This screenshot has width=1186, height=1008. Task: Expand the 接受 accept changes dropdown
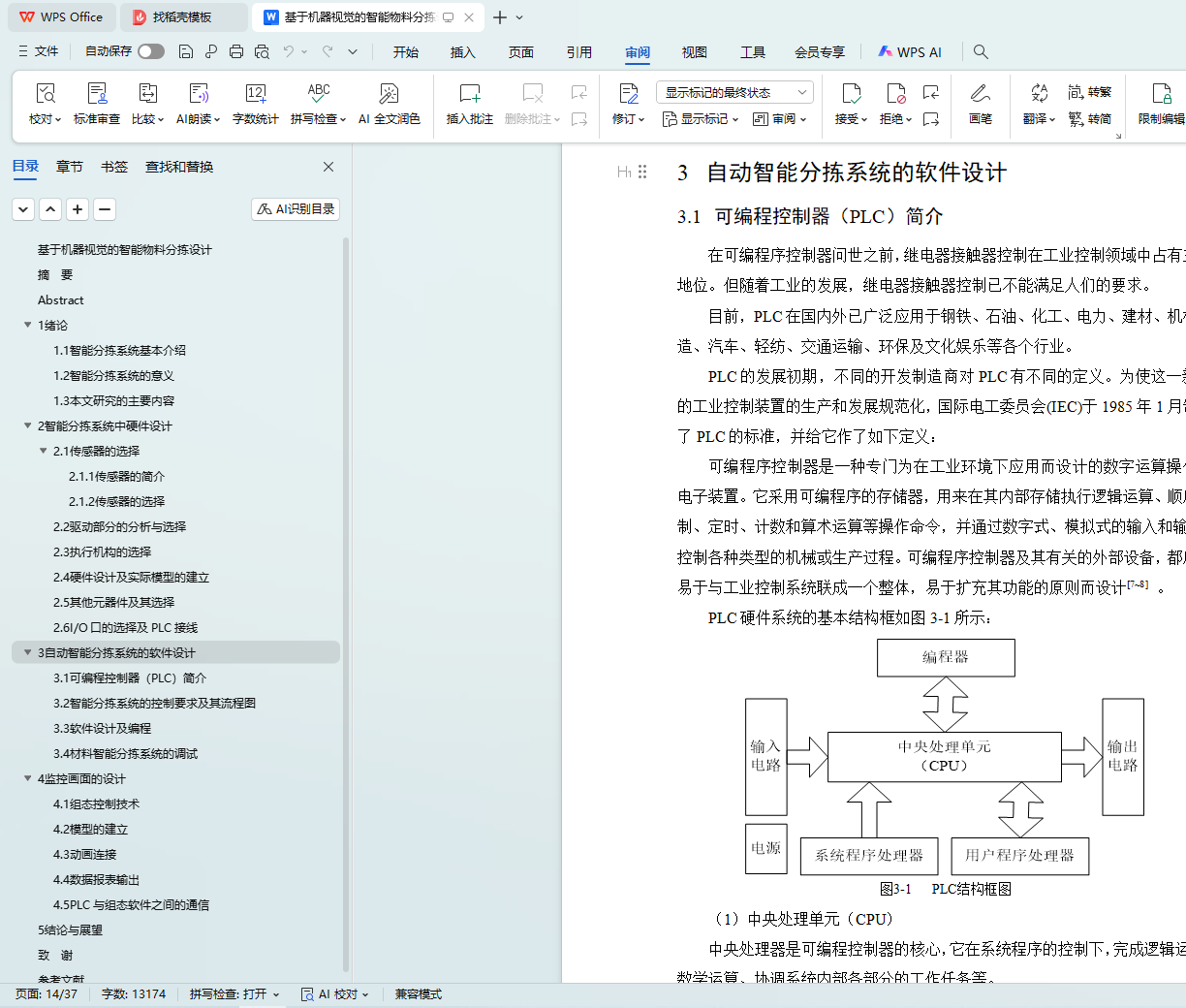coord(852,119)
